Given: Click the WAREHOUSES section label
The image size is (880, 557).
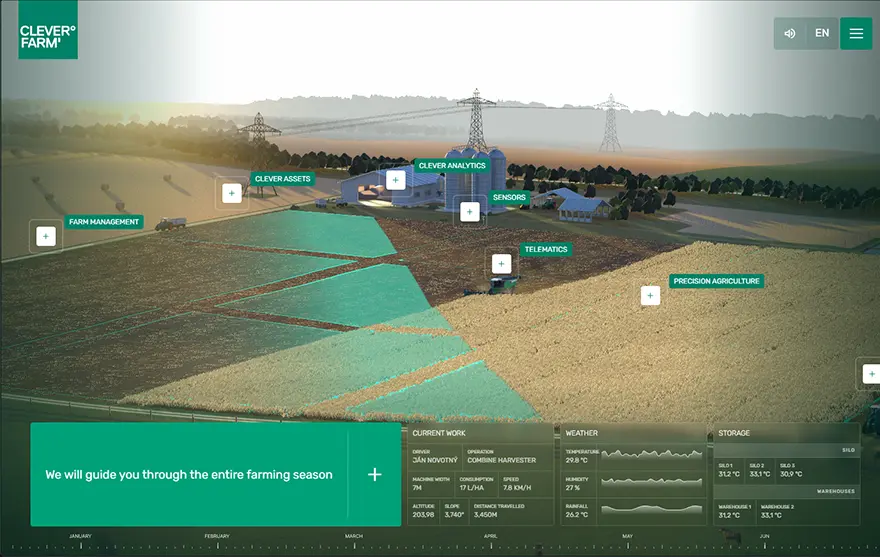Looking at the screenshot, I should point(836,491).
